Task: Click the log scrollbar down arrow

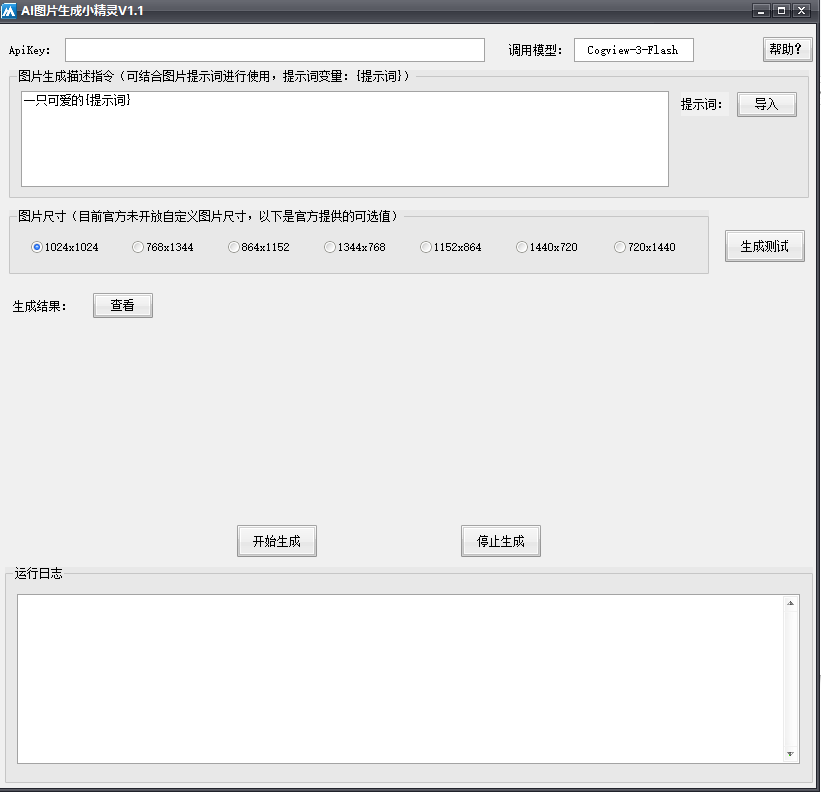Action: tap(791, 754)
